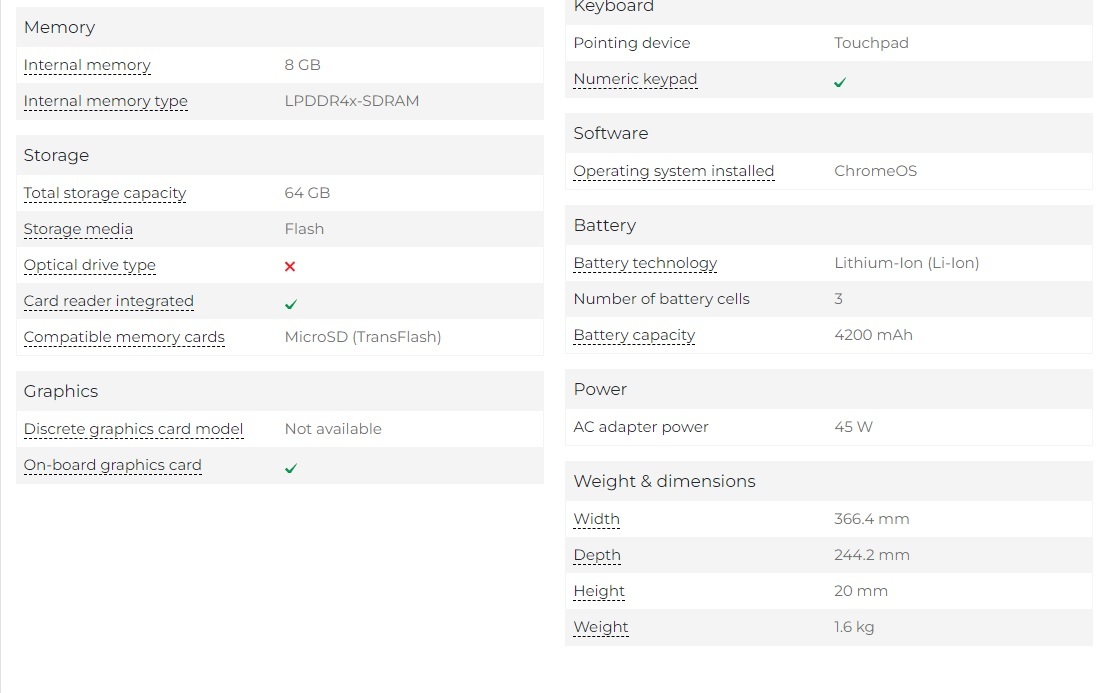Click the Discrete graphics card model label

point(133,429)
